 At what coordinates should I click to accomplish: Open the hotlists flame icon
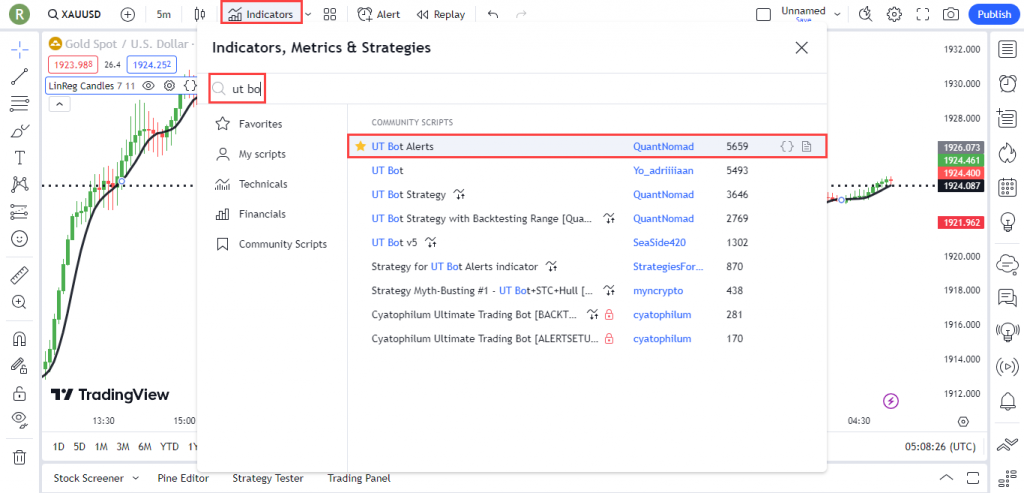point(1008,152)
